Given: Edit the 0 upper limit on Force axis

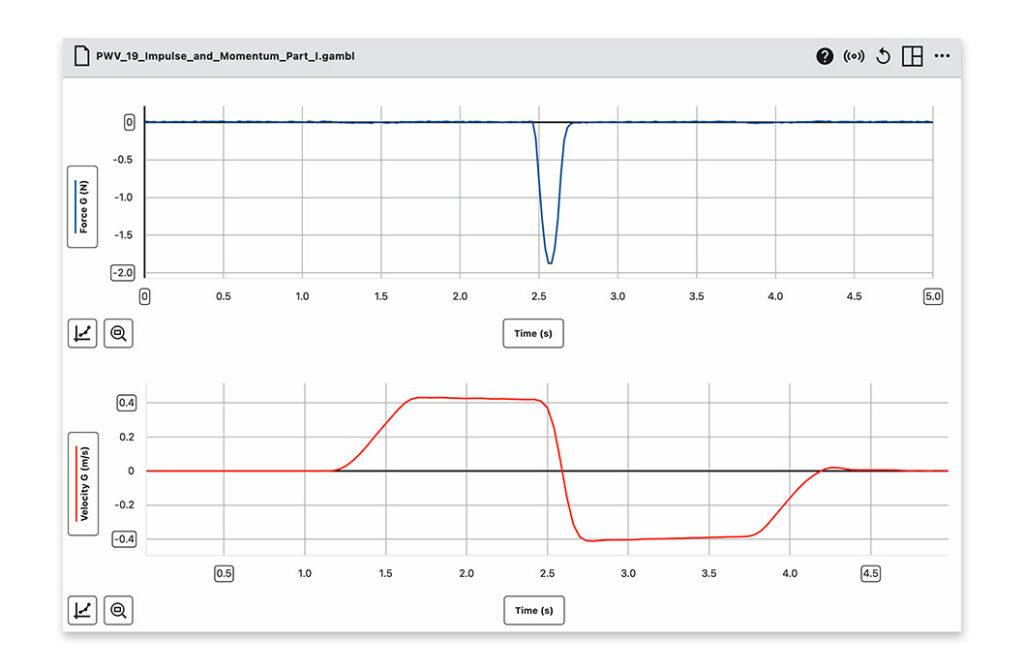Looking at the screenshot, I should click(129, 122).
